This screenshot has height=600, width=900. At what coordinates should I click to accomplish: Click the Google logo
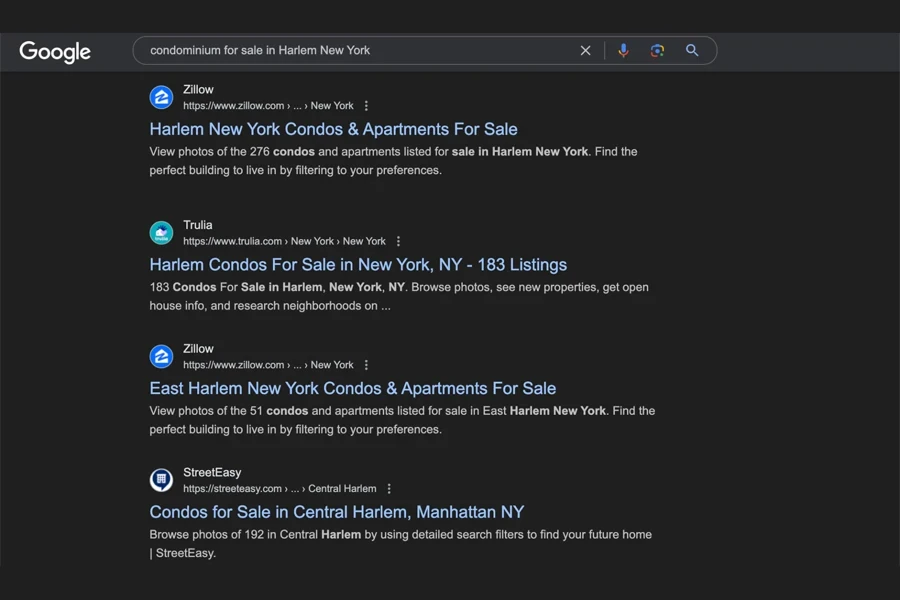(55, 52)
